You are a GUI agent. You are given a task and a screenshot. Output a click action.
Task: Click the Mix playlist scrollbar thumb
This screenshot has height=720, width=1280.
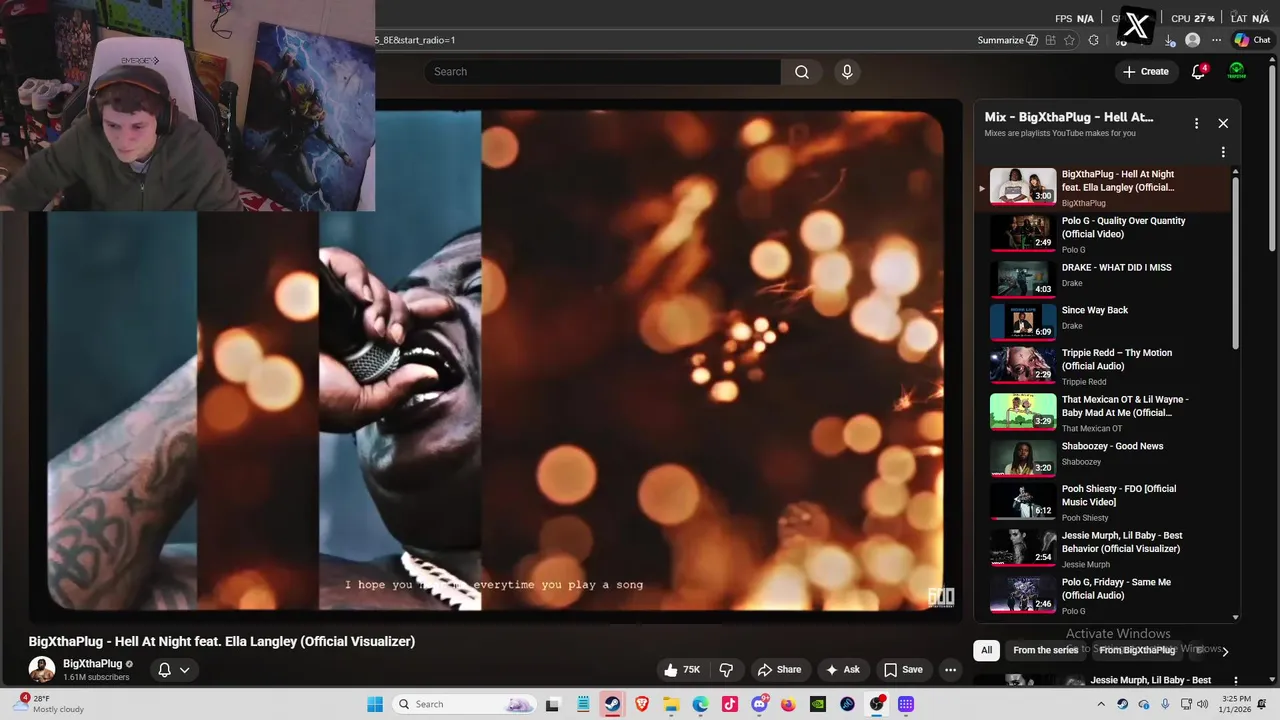coord(1235,262)
